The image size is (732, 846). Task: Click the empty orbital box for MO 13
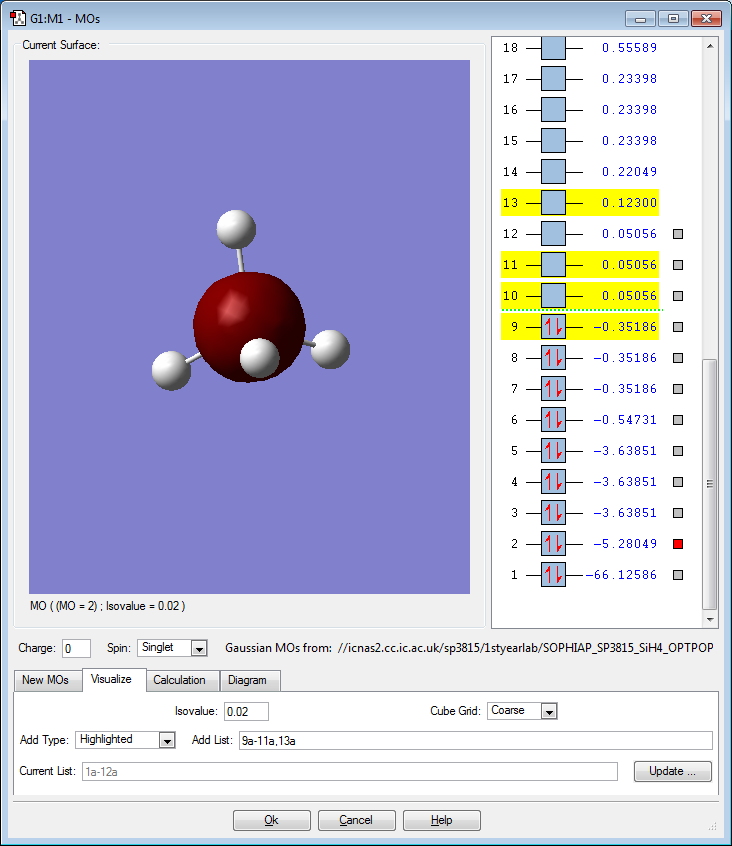[x=553, y=203]
